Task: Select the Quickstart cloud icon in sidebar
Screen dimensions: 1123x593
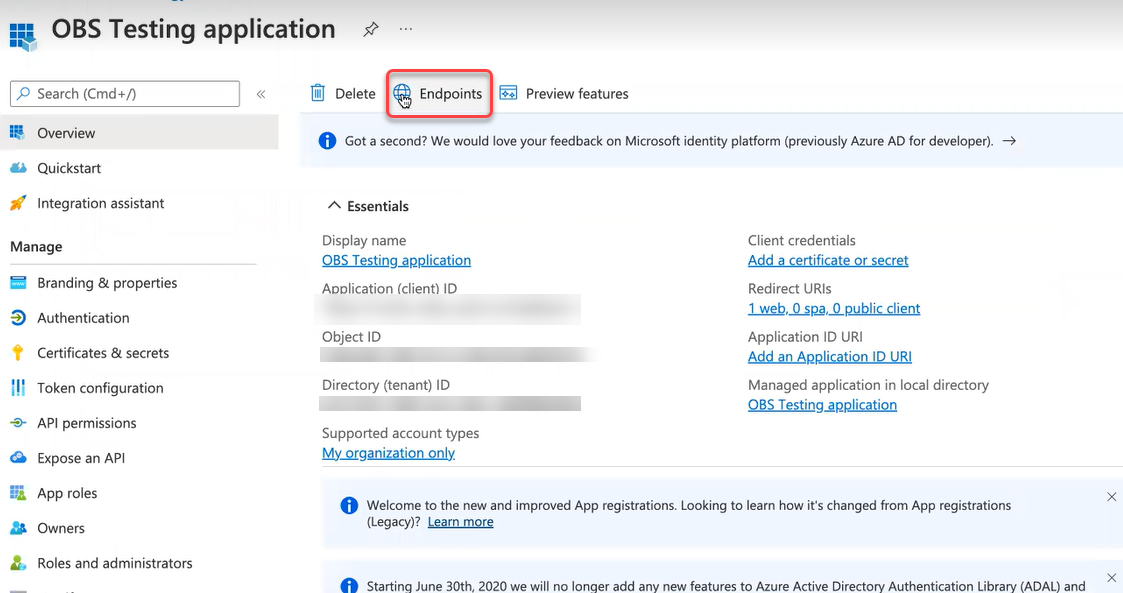Action: tap(18, 168)
